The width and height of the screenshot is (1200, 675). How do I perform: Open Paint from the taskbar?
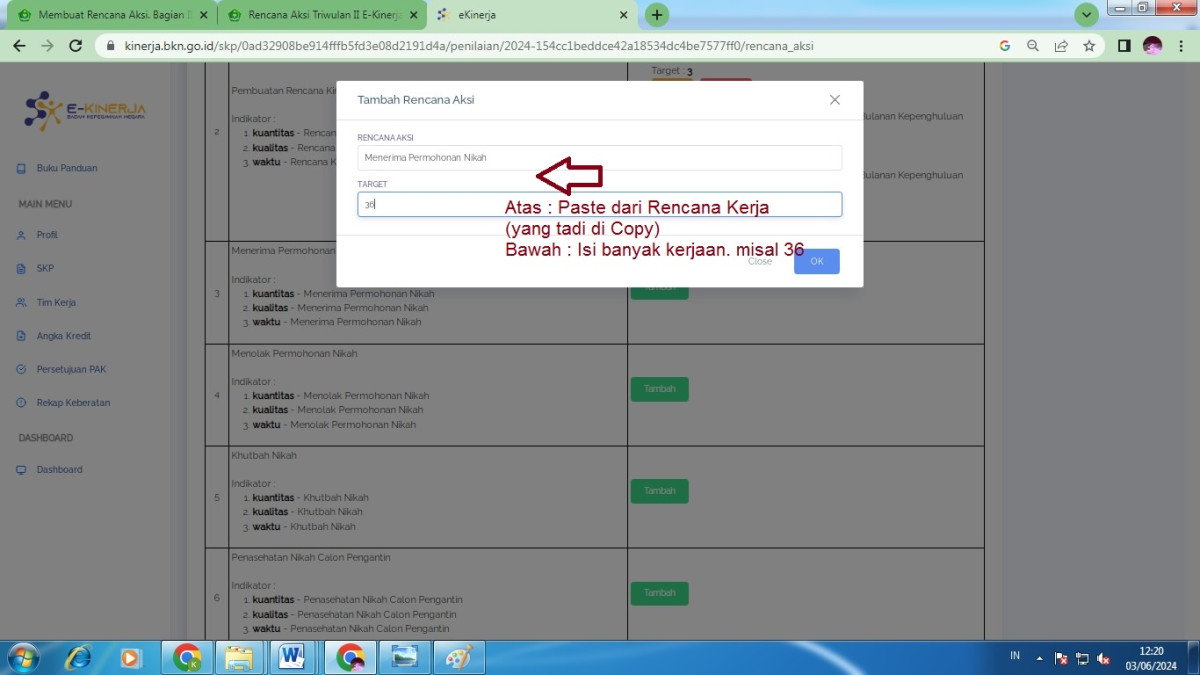point(459,657)
